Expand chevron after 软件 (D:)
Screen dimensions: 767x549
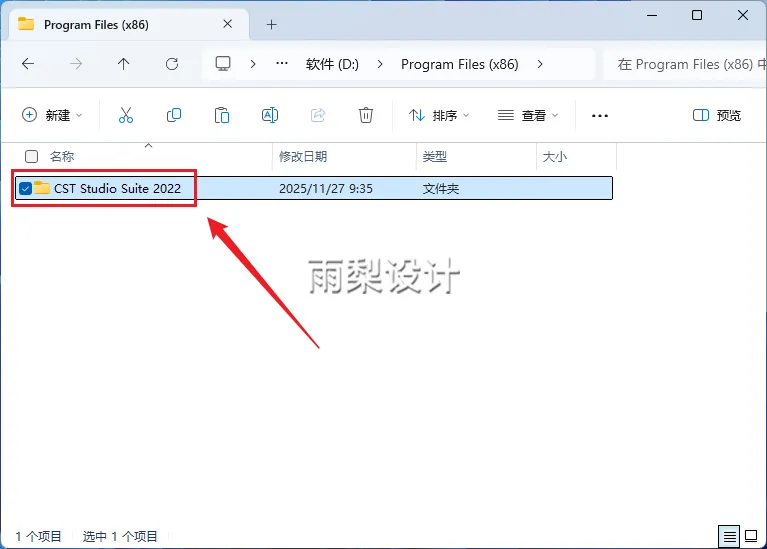[380, 64]
